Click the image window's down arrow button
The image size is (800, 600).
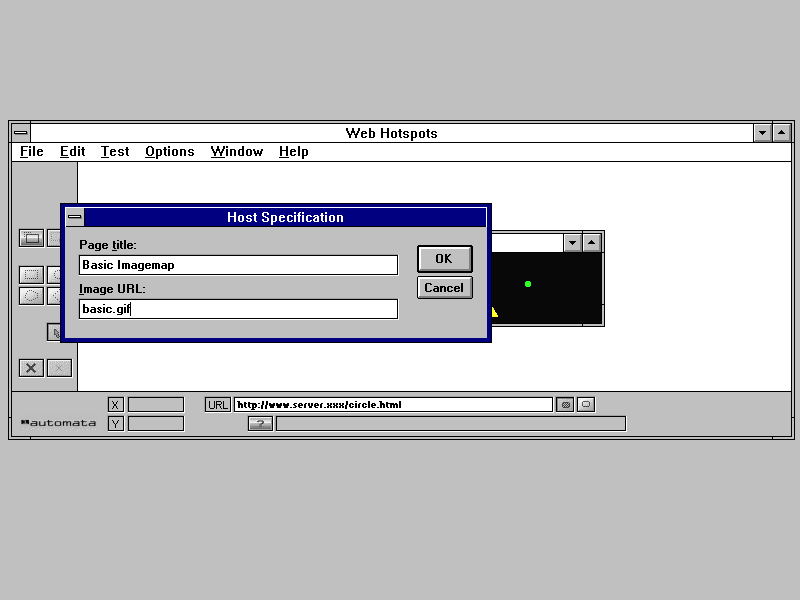(x=571, y=242)
